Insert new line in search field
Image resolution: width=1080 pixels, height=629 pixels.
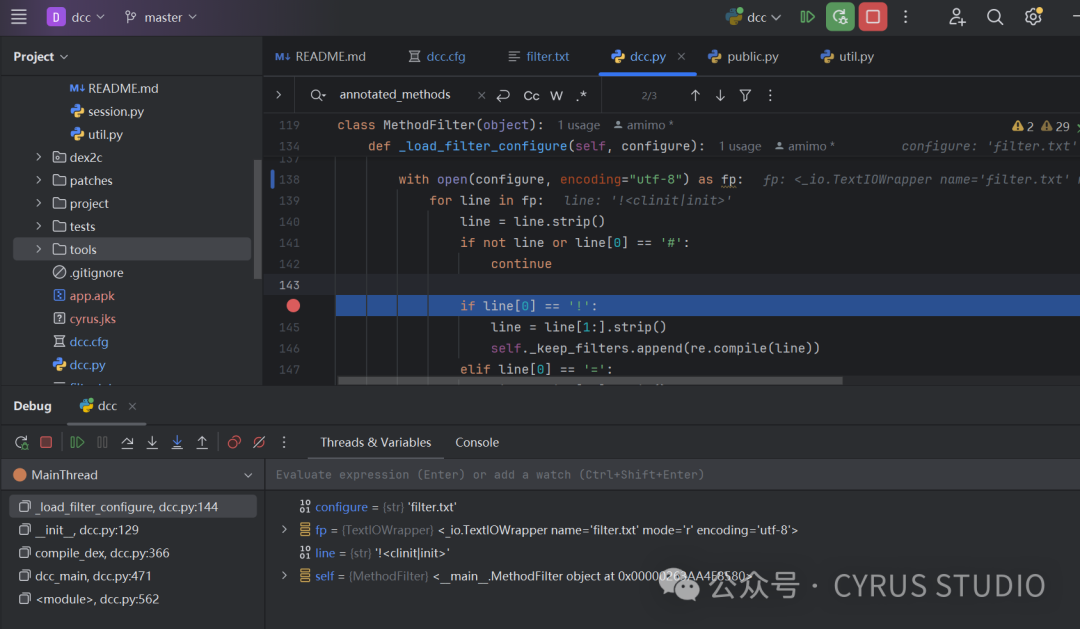pos(503,95)
